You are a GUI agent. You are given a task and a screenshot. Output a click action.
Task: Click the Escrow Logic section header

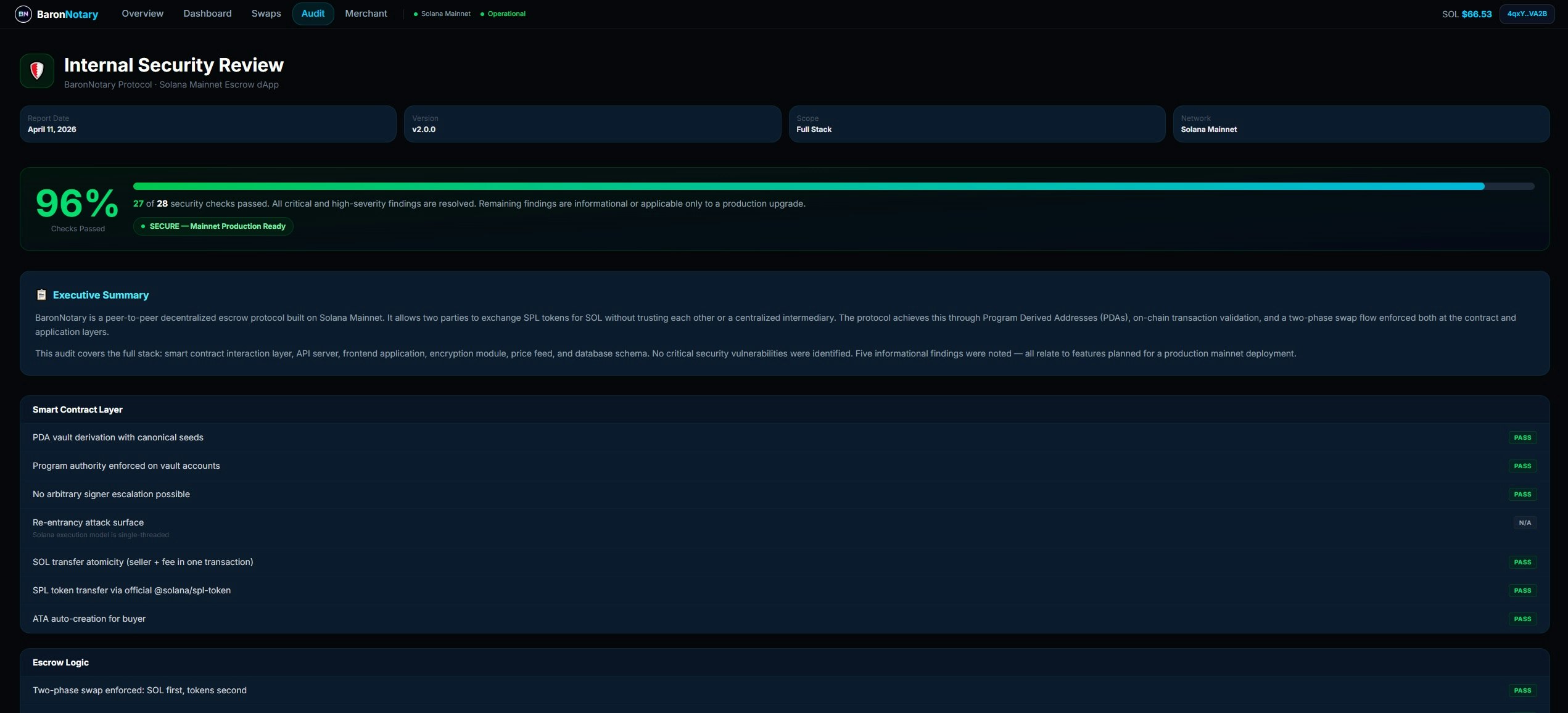click(785, 662)
